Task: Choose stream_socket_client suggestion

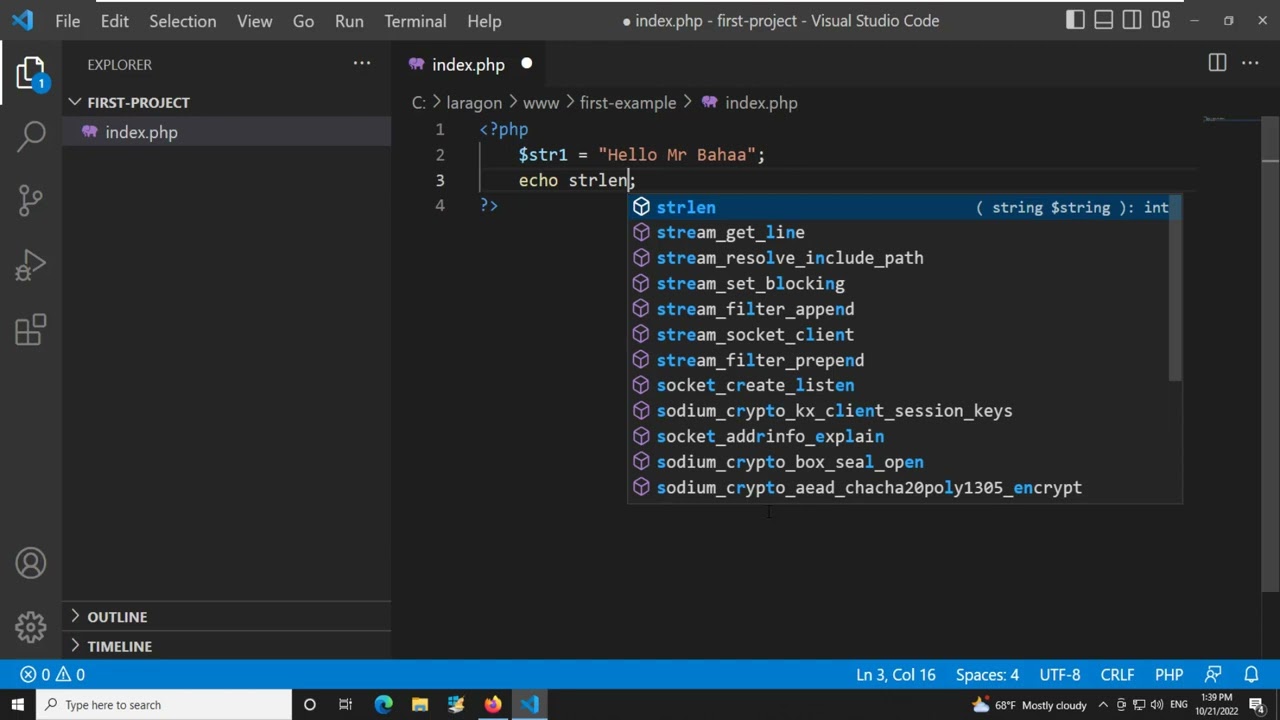Action: (x=898, y=335)
